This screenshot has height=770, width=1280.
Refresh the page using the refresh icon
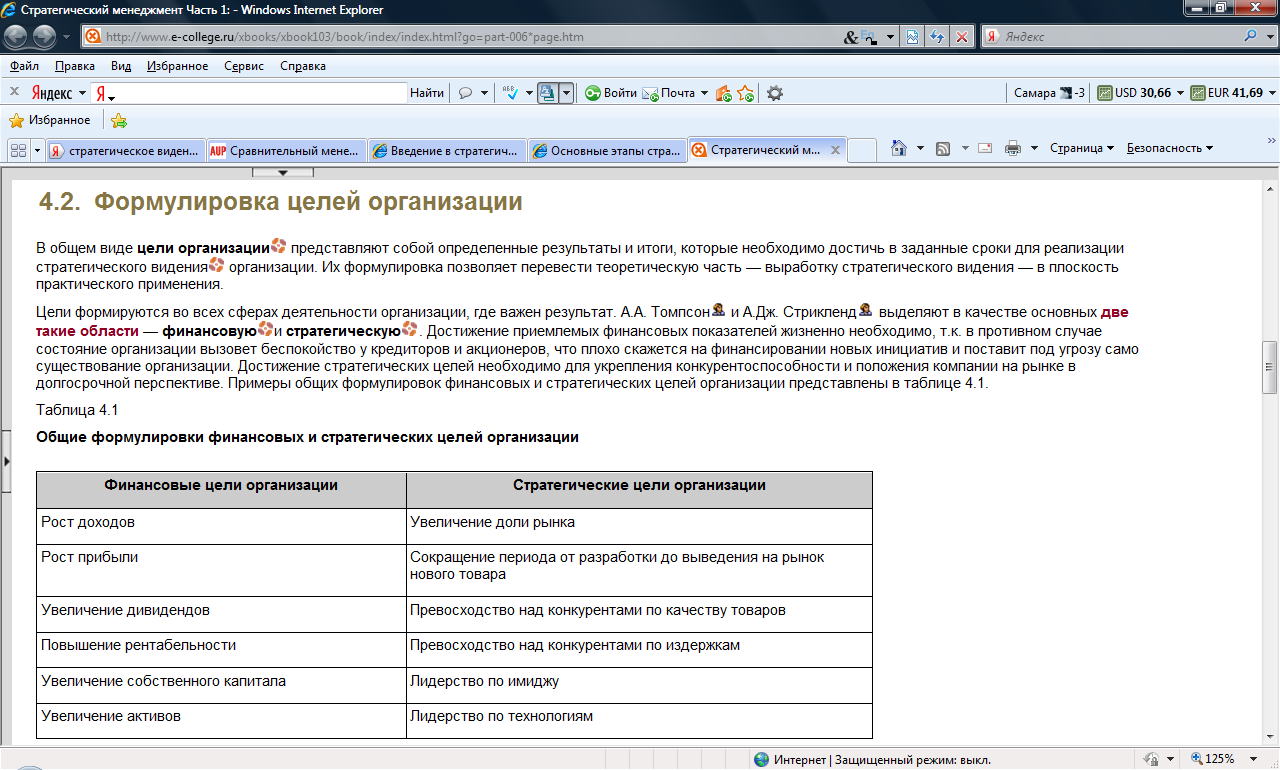coord(938,37)
